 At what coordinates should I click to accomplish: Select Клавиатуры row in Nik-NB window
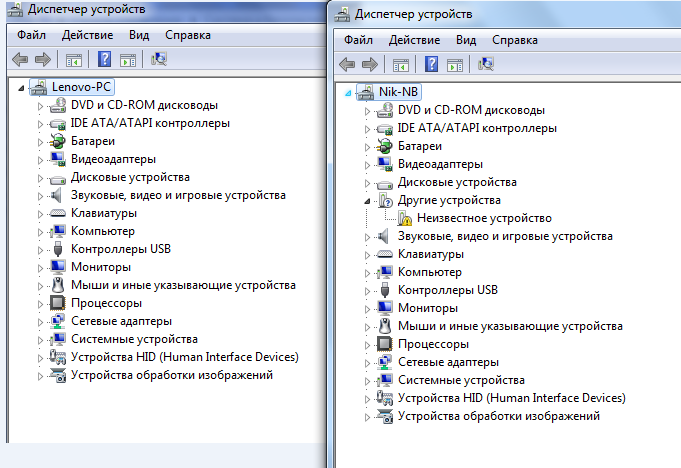[431, 254]
